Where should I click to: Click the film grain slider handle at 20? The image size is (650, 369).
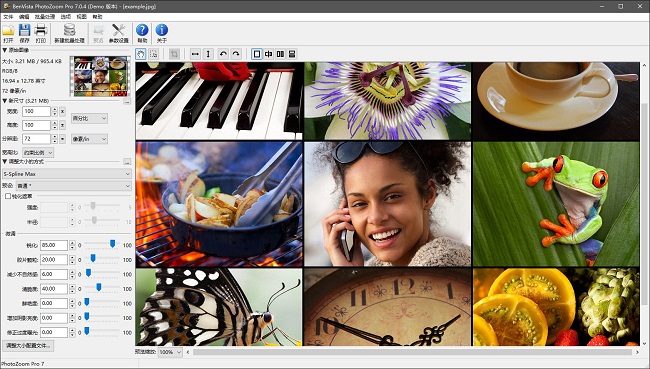coord(93,258)
